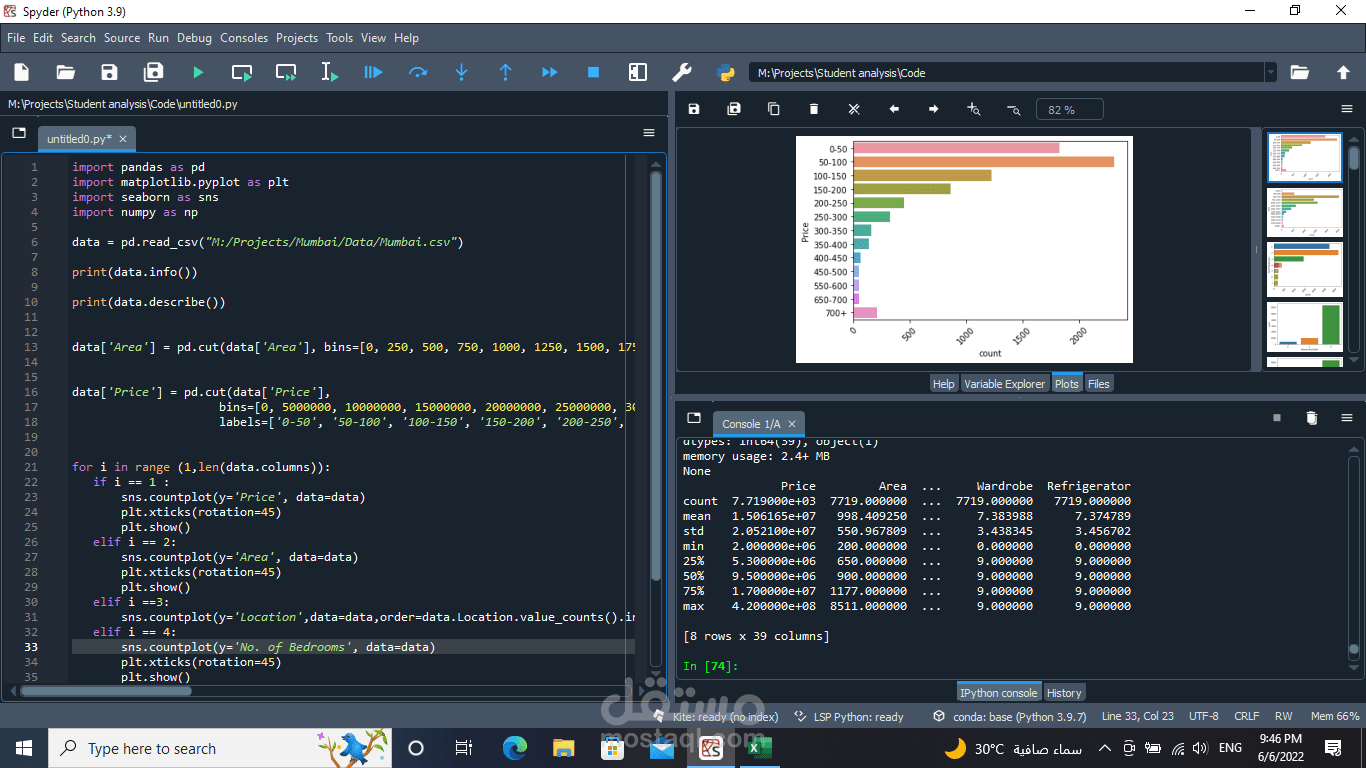Open the Edit menu
The width and height of the screenshot is (1366, 768).
pos(43,38)
